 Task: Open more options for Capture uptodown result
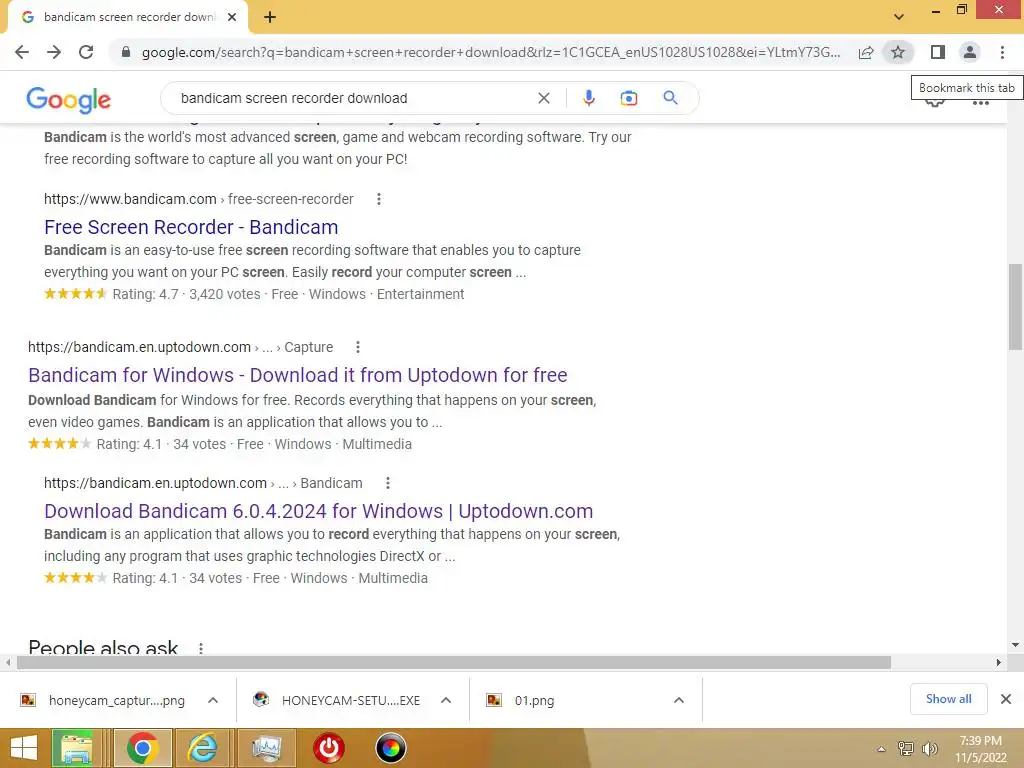click(357, 347)
